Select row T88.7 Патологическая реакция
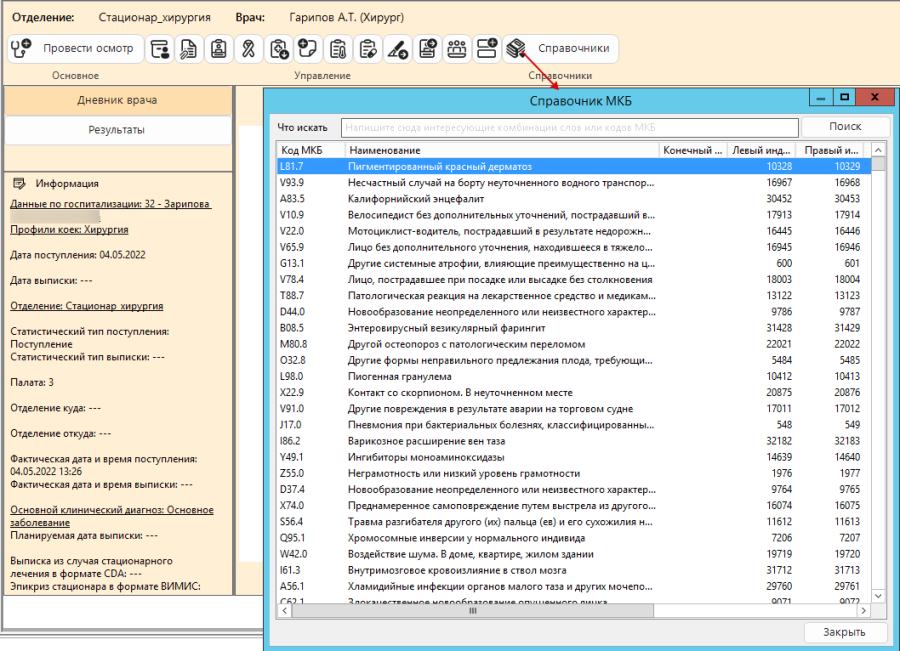The height and width of the screenshot is (651, 900). pos(574,296)
